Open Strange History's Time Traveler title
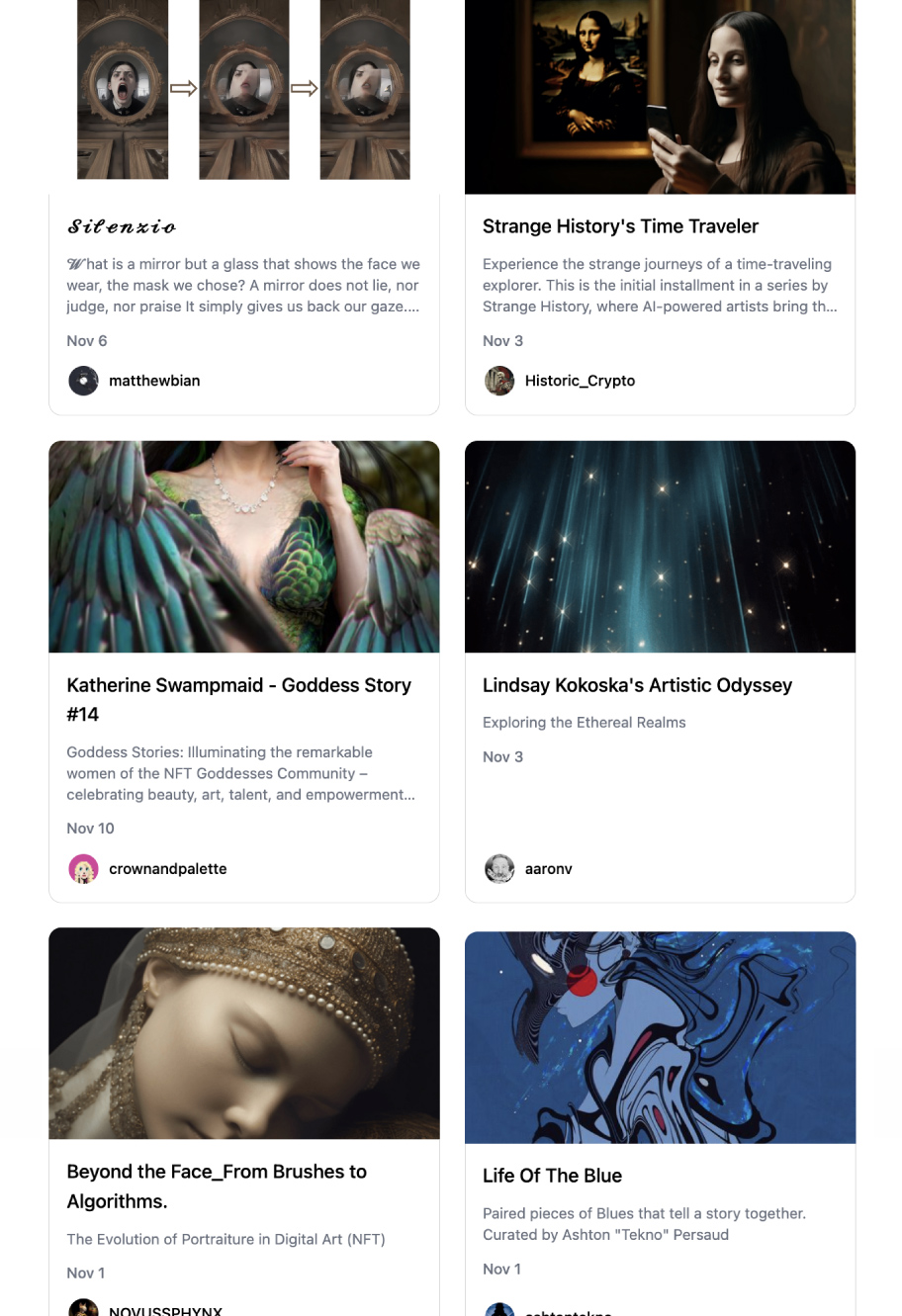 pos(620,226)
